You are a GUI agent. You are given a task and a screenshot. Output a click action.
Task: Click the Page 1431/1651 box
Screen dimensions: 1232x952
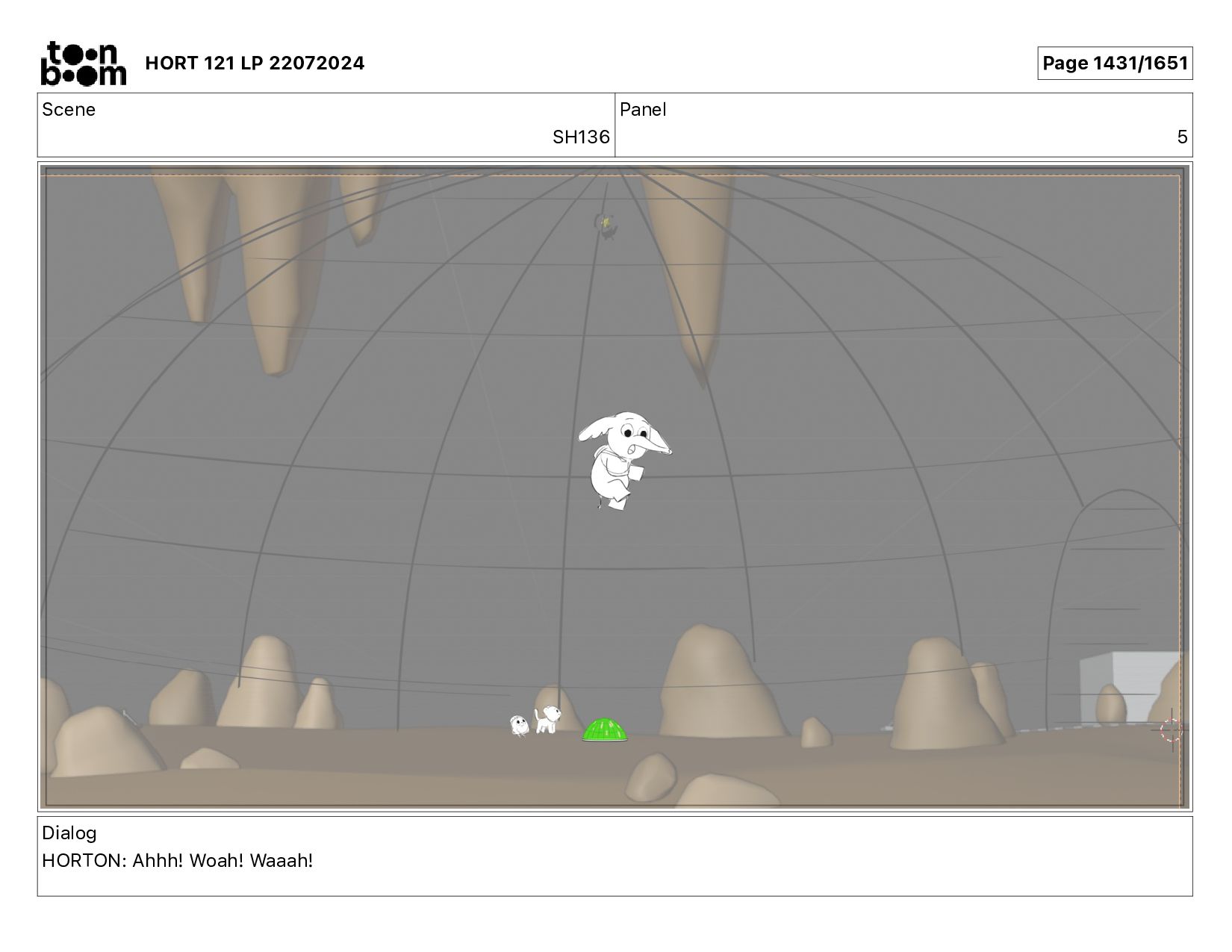(x=1114, y=63)
